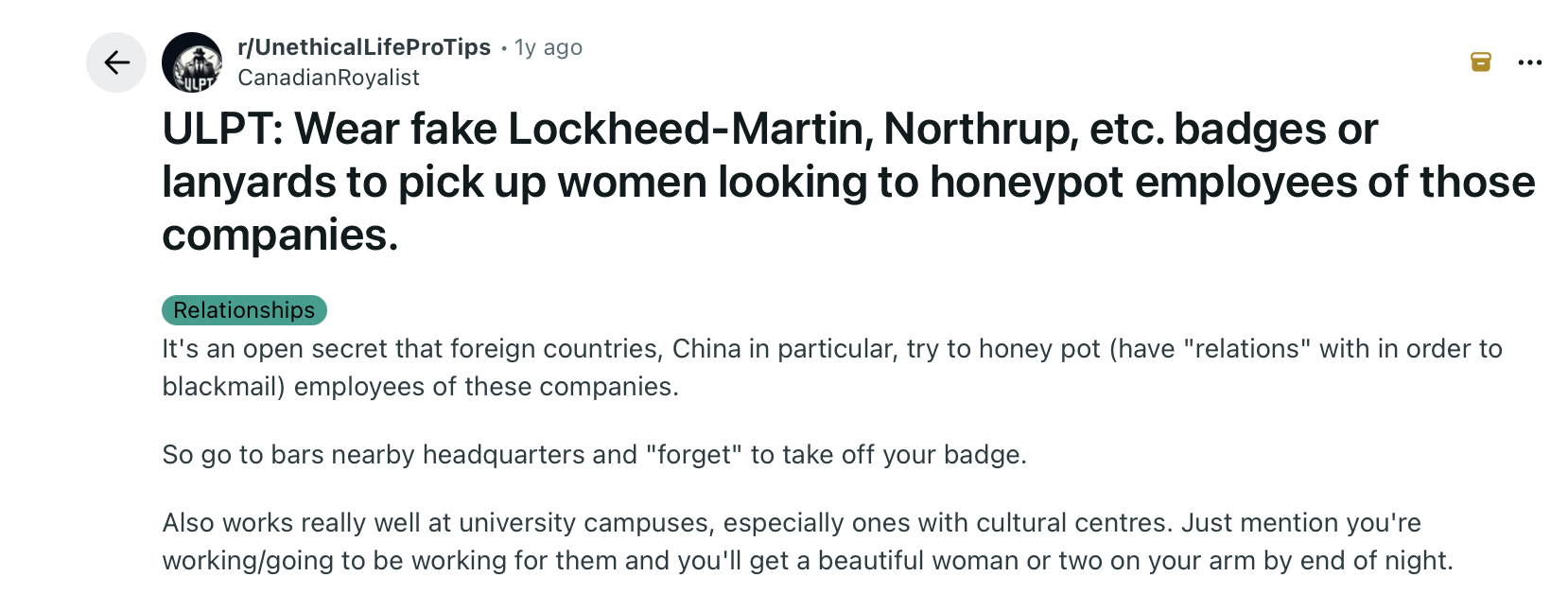The height and width of the screenshot is (594, 1568).
Task: Click the "1y ago" post timestamp
Action: pyautogui.click(x=549, y=47)
